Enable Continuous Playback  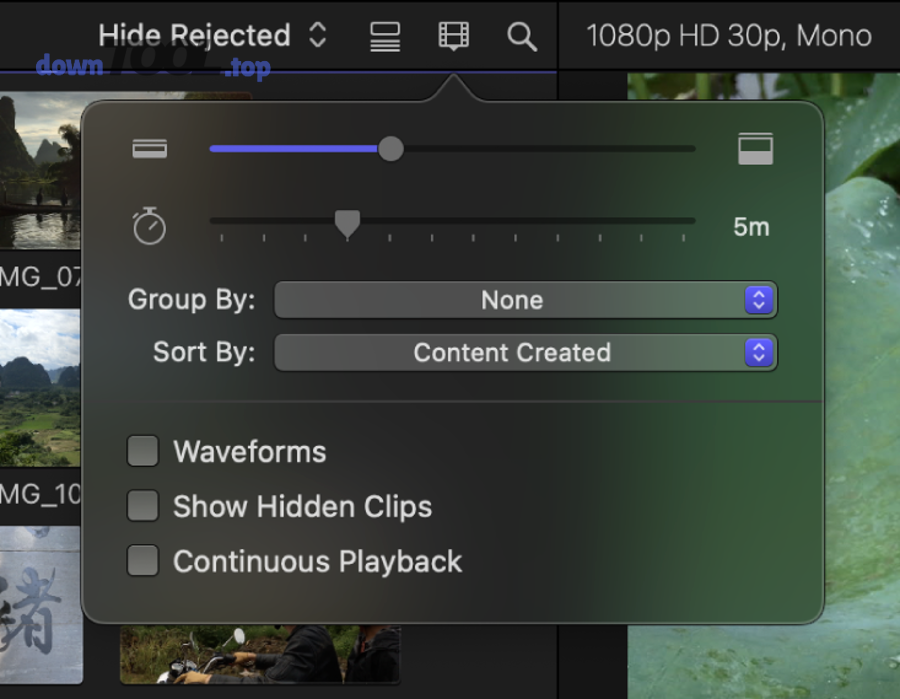pos(142,561)
